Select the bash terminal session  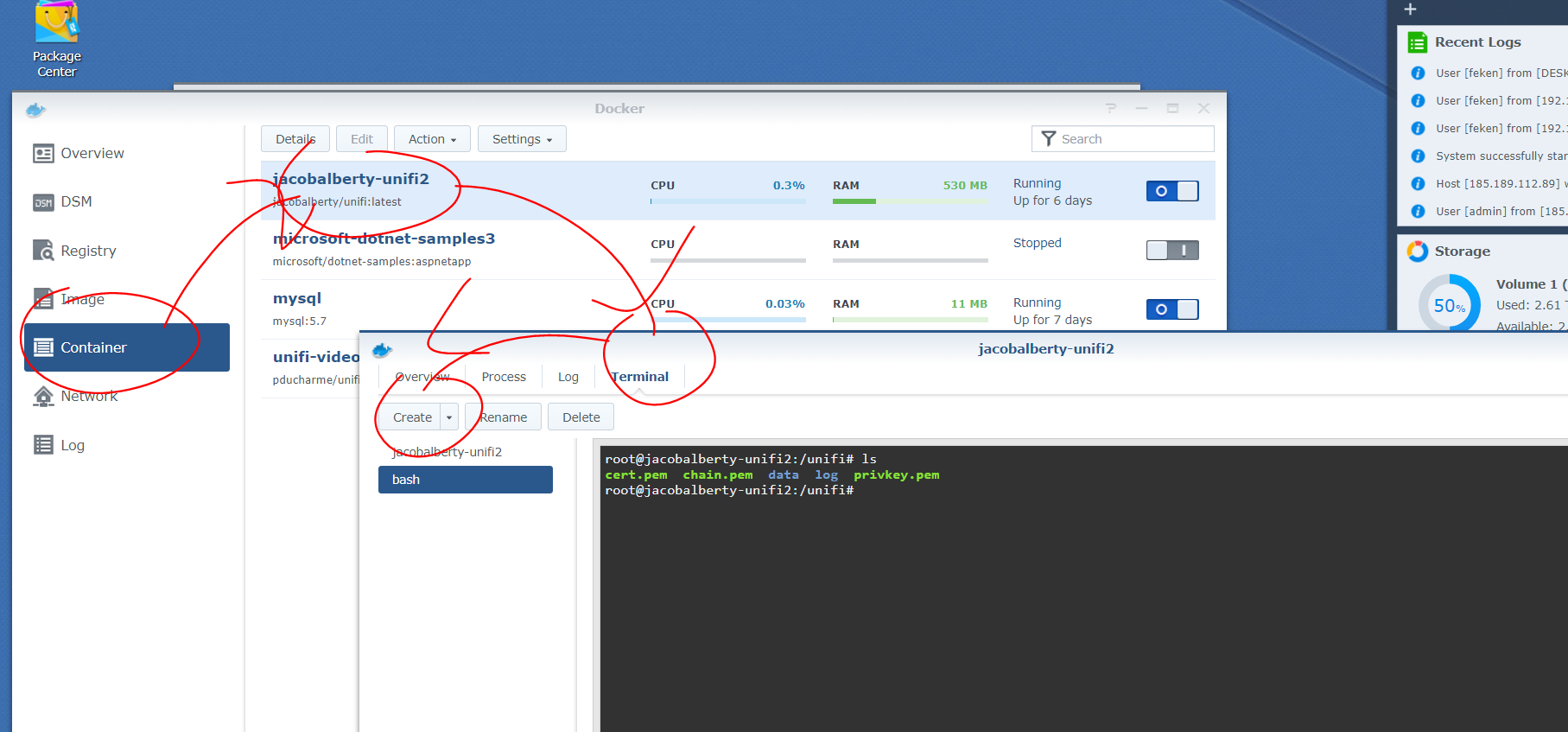[466, 480]
